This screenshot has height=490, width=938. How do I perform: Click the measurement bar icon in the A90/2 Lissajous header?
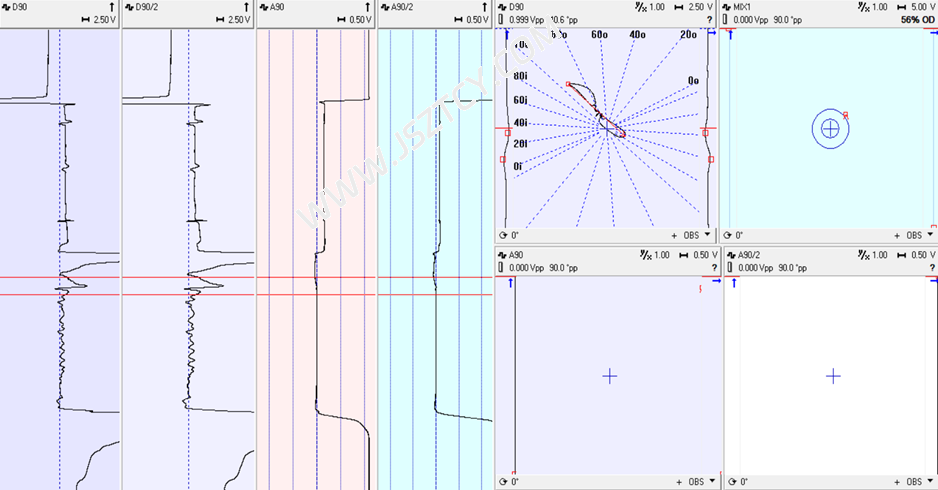(x=728, y=269)
